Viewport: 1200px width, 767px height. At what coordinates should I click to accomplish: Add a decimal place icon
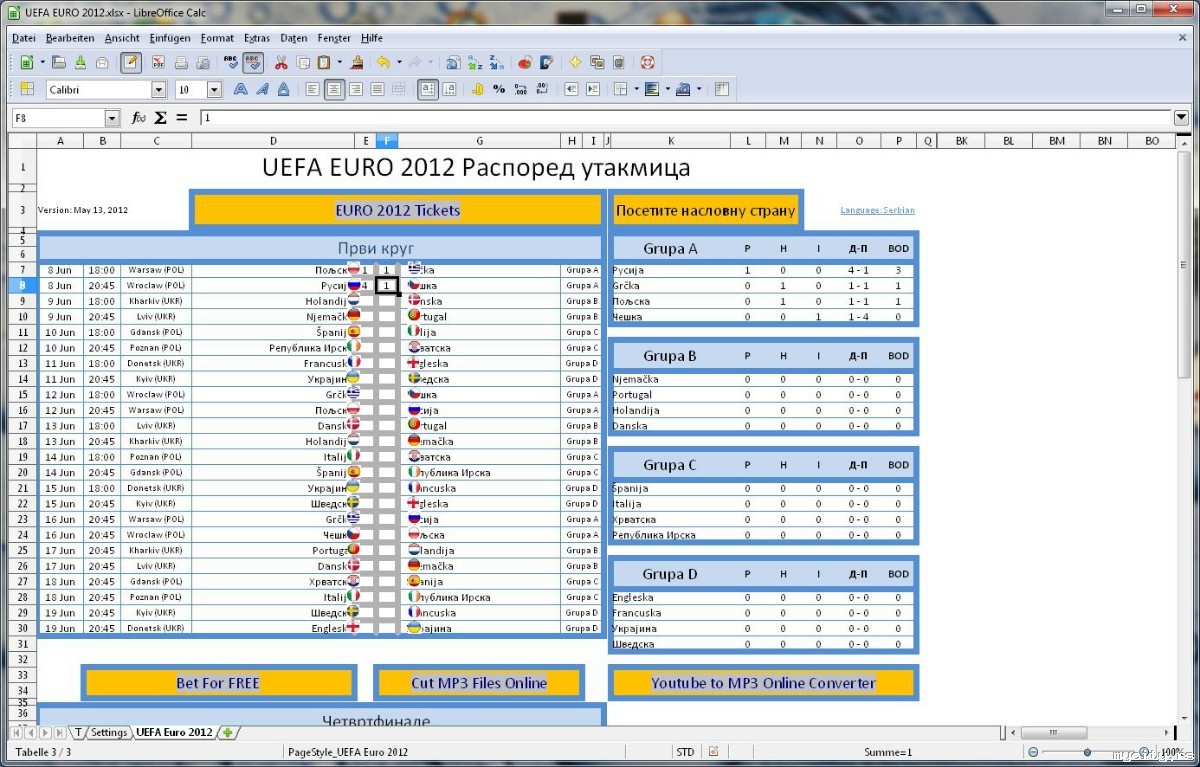tap(521, 89)
